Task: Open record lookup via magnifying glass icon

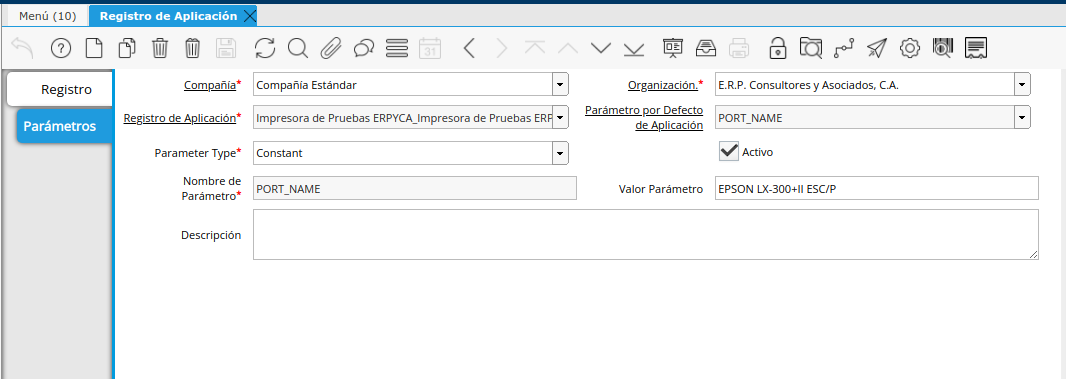Action: (298, 48)
